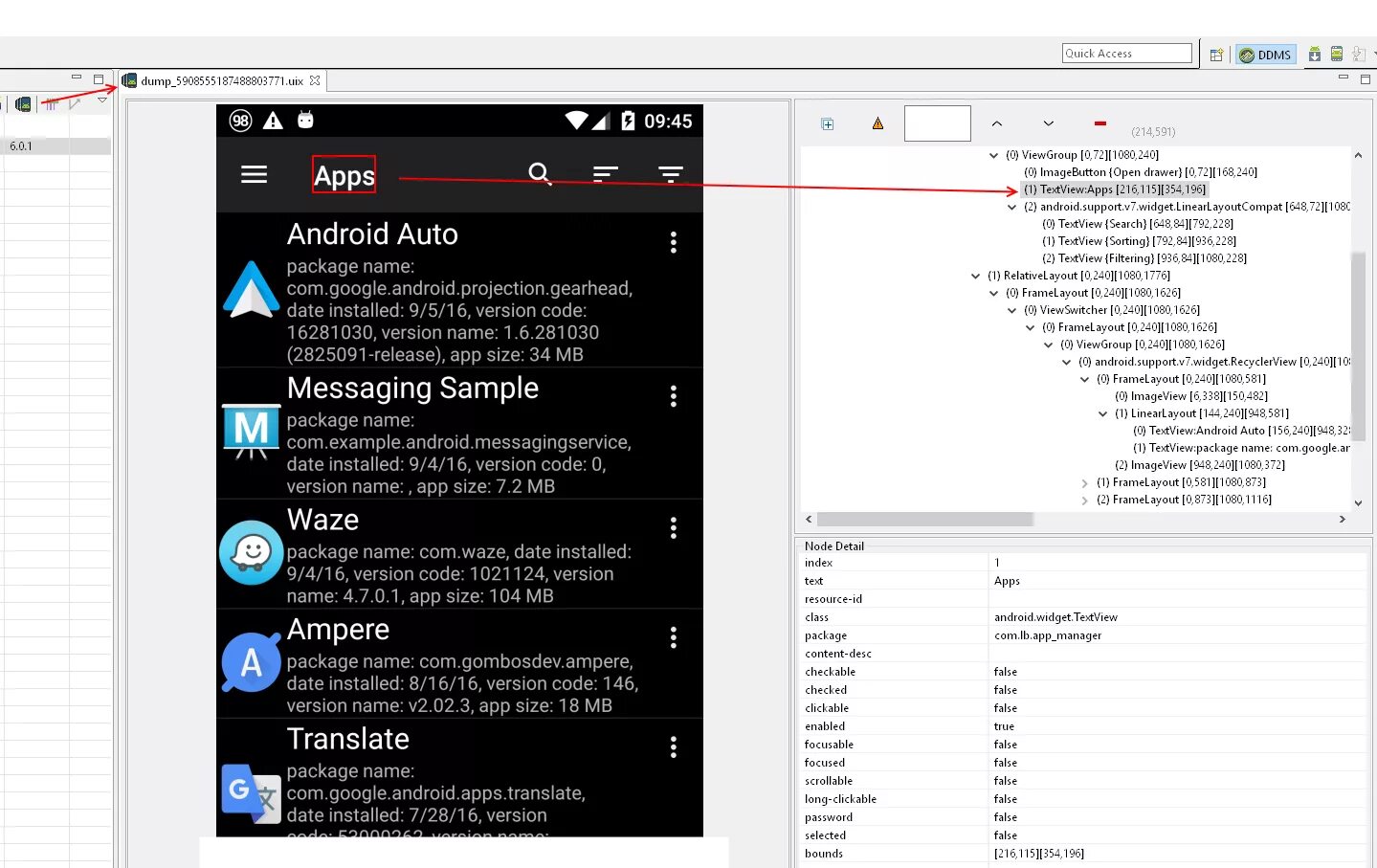Select the Messaging Sample title text
The width and height of the screenshot is (1377, 868).
412,388
